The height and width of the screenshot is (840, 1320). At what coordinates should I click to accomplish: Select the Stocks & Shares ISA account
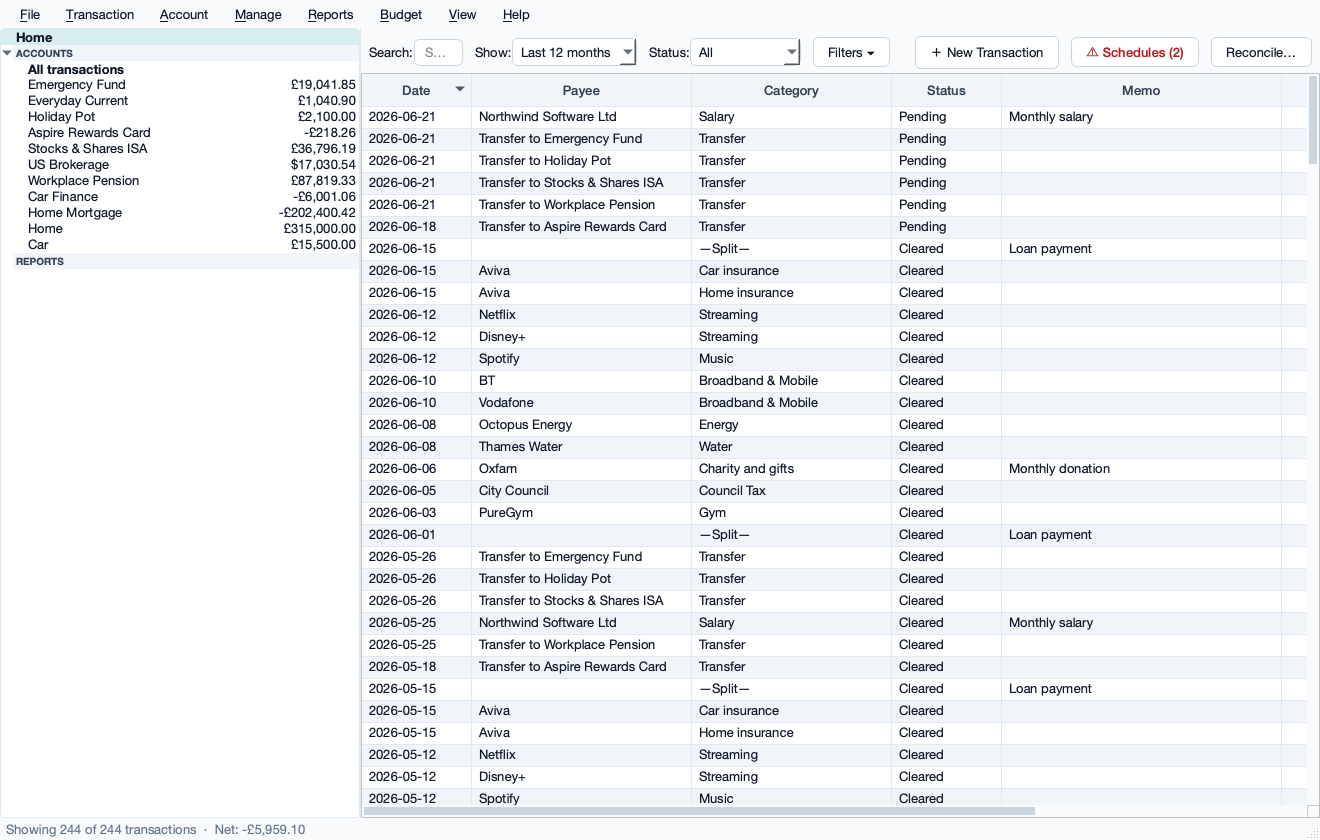pos(180,149)
